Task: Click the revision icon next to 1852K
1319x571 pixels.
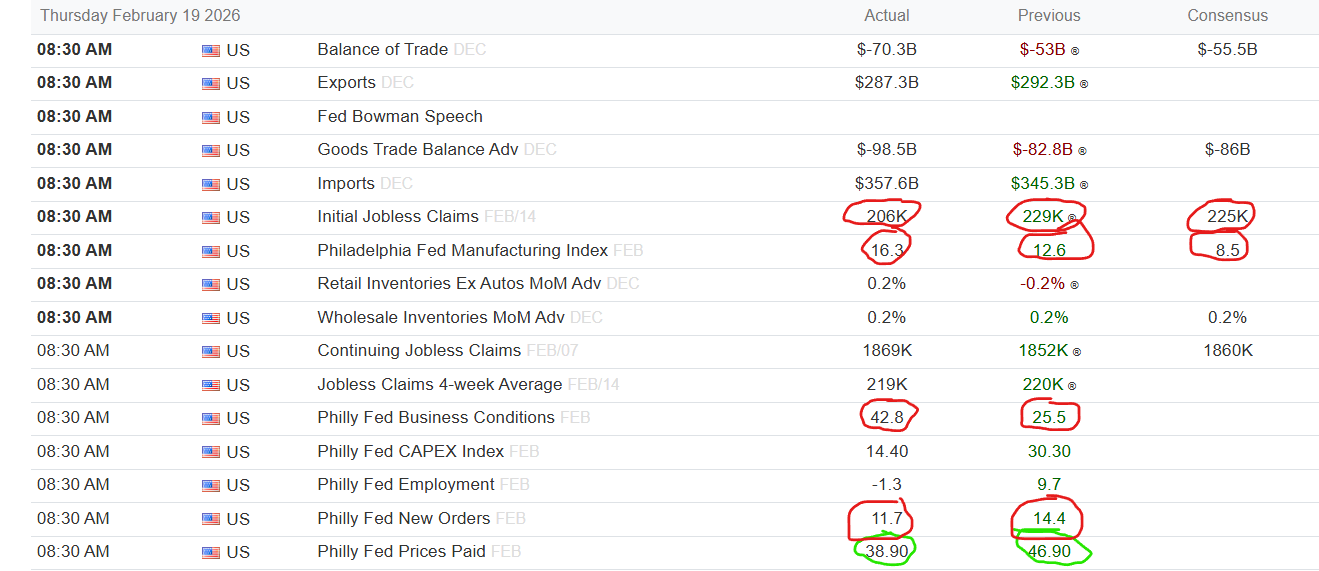Action: (1076, 352)
